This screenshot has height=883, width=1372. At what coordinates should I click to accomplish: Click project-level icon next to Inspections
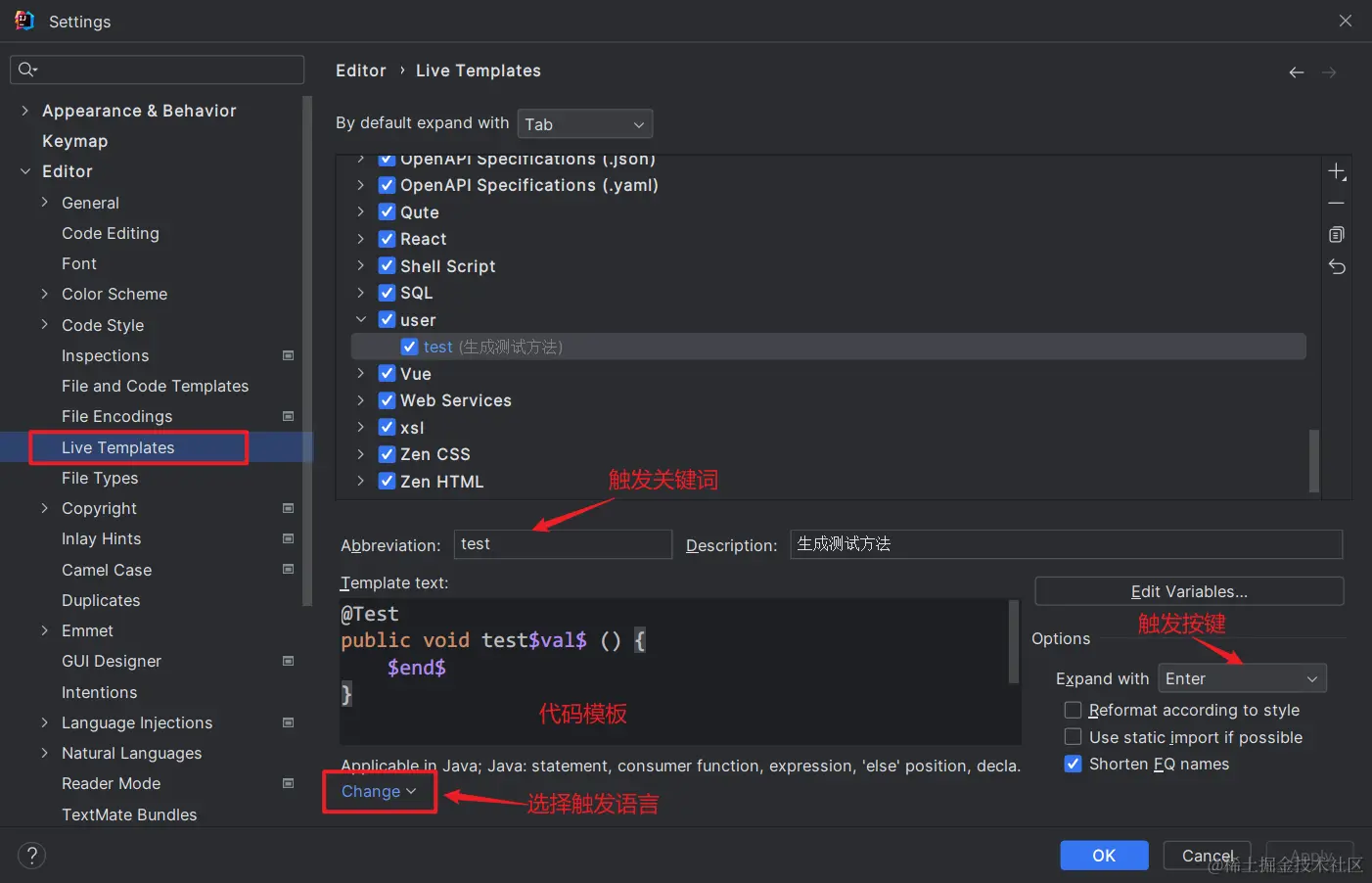click(x=288, y=355)
